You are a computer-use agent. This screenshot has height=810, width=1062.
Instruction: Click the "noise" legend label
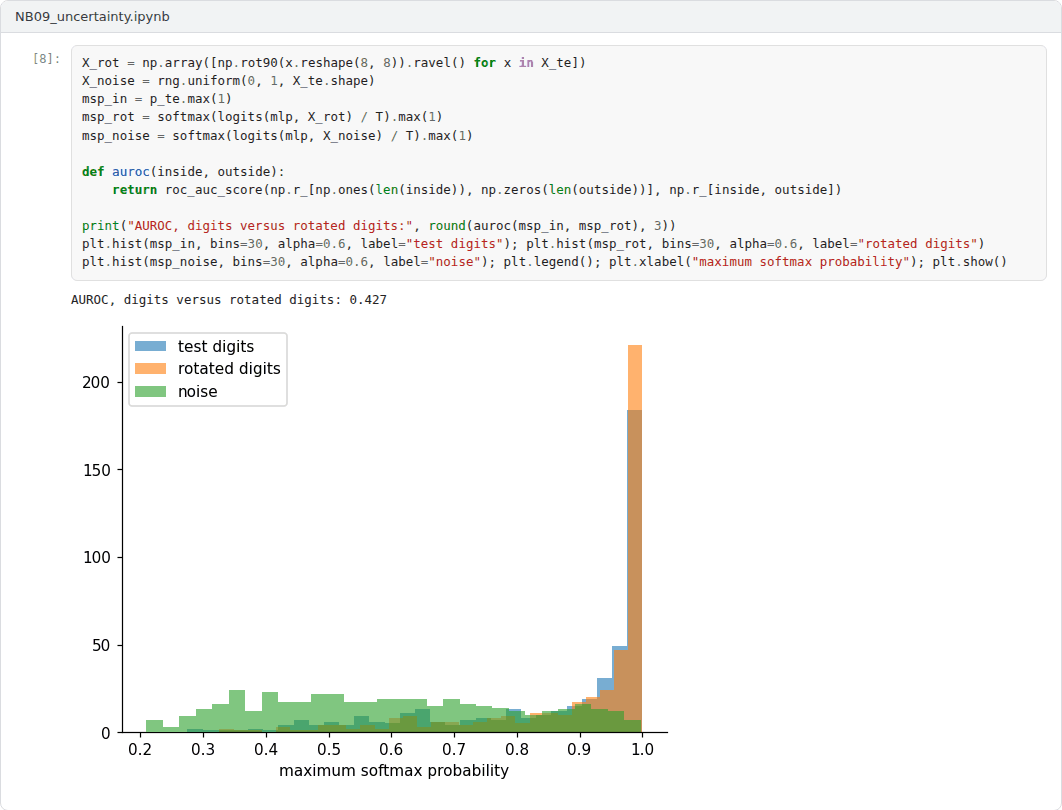point(197,391)
